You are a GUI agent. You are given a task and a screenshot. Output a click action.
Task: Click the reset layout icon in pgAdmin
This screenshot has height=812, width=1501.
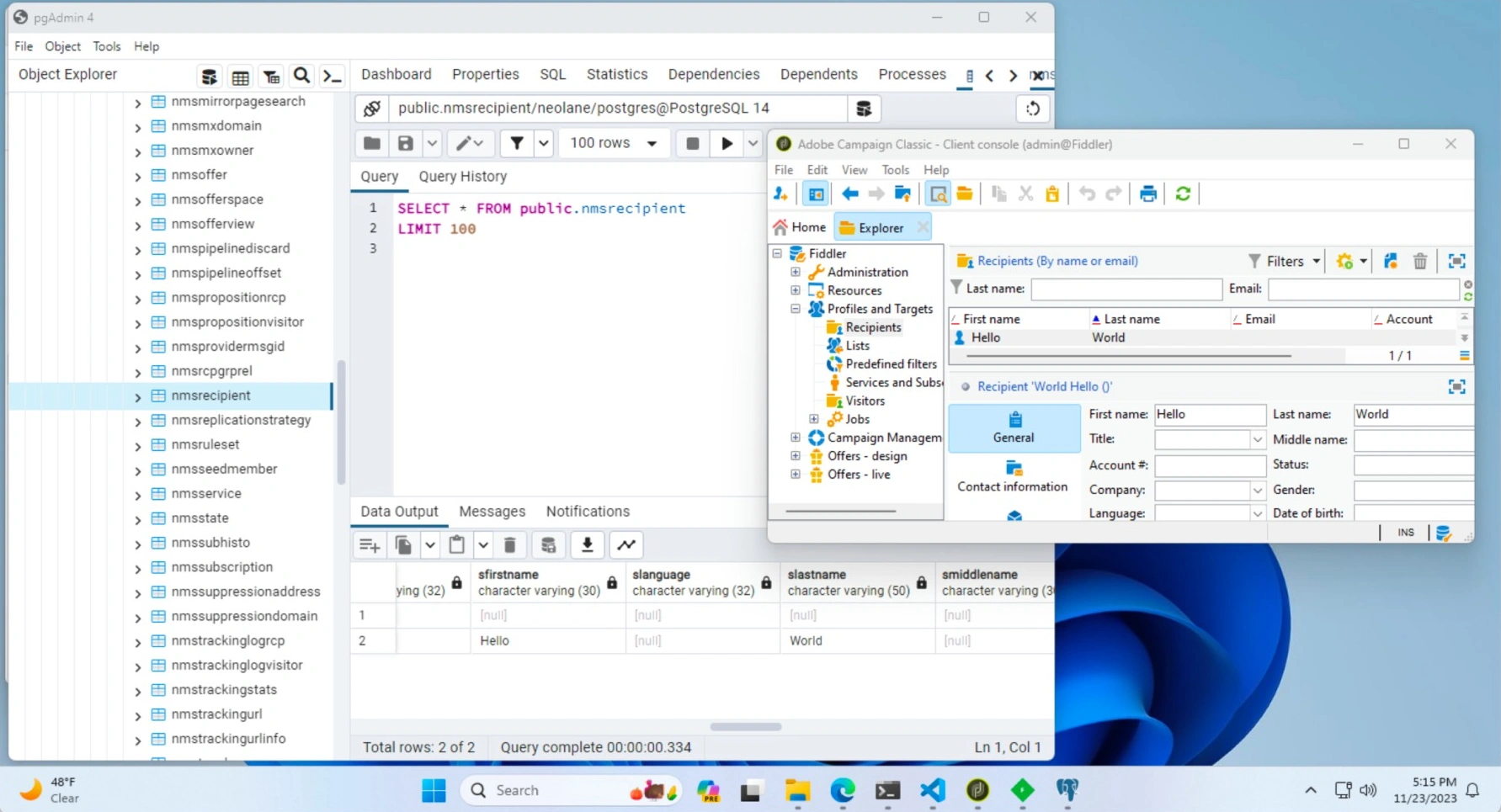(x=1033, y=109)
